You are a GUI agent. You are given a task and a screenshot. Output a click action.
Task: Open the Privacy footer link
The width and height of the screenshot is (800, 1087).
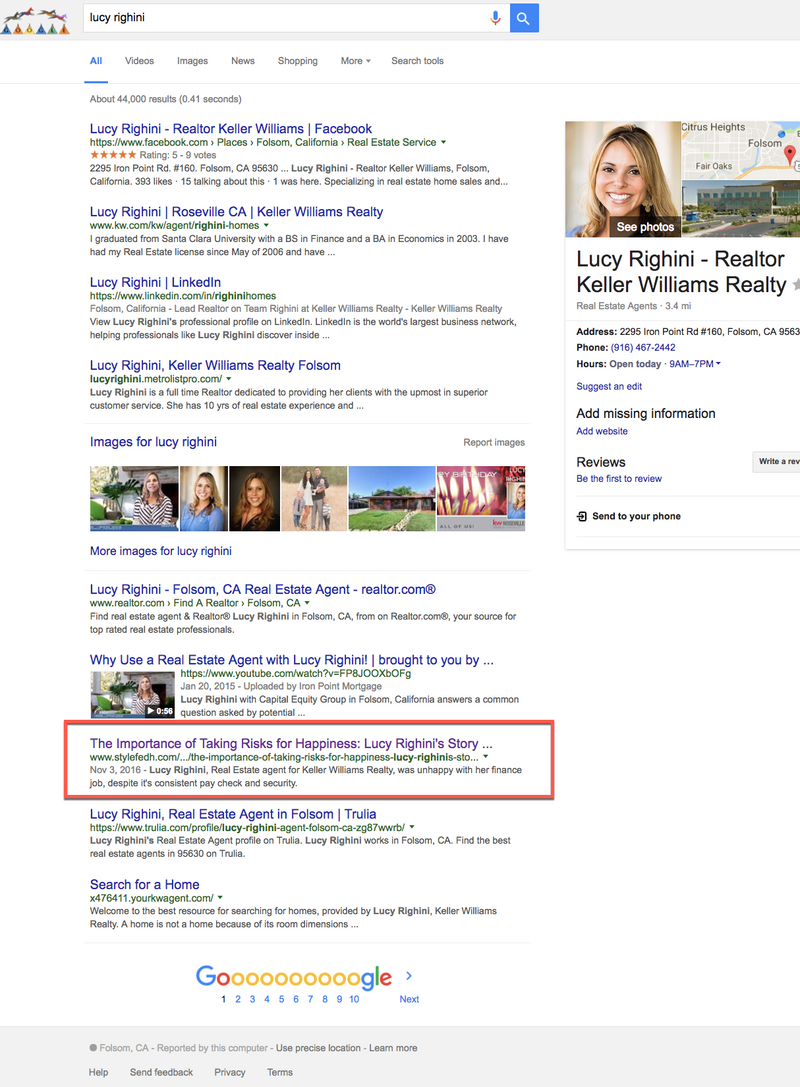[229, 1072]
